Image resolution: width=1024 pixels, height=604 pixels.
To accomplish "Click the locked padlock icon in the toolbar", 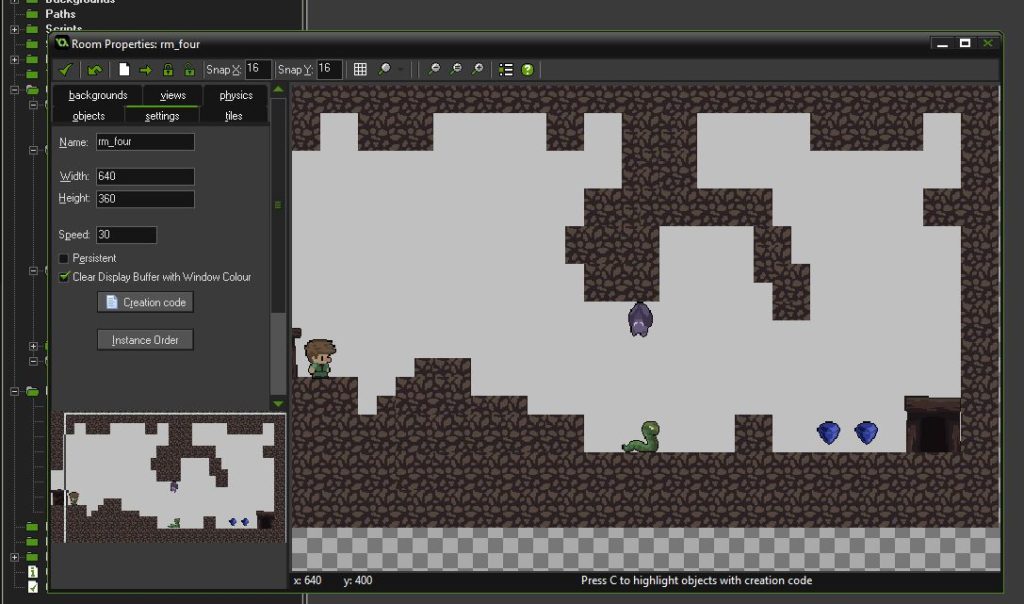I will coord(169,69).
